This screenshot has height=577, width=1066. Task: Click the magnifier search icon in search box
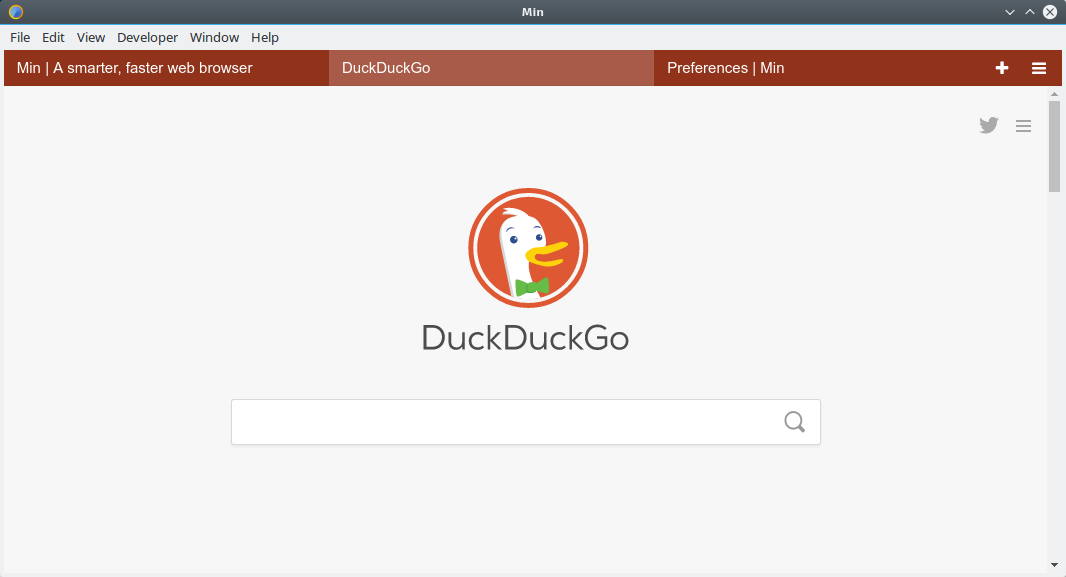pyautogui.click(x=794, y=422)
